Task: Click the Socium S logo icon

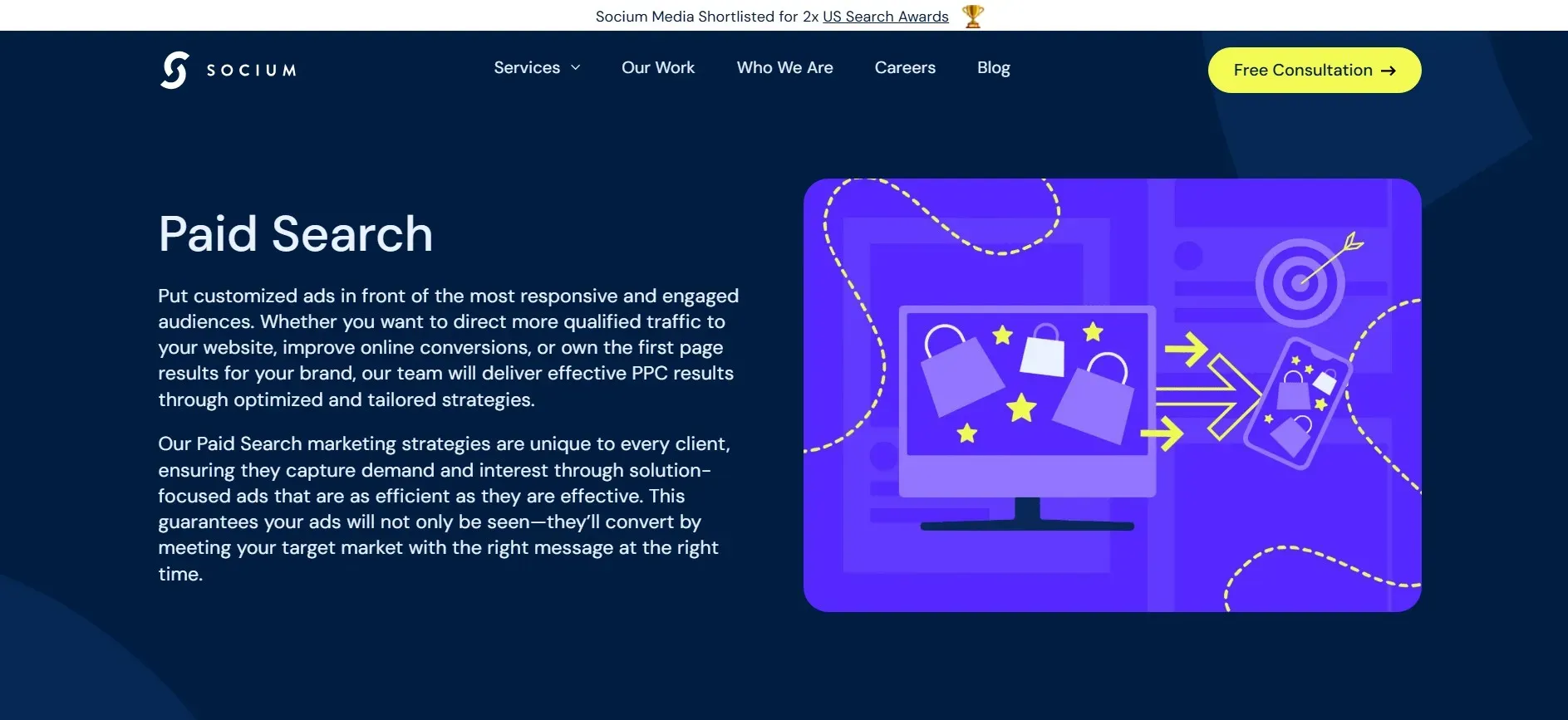Action: (174, 70)
